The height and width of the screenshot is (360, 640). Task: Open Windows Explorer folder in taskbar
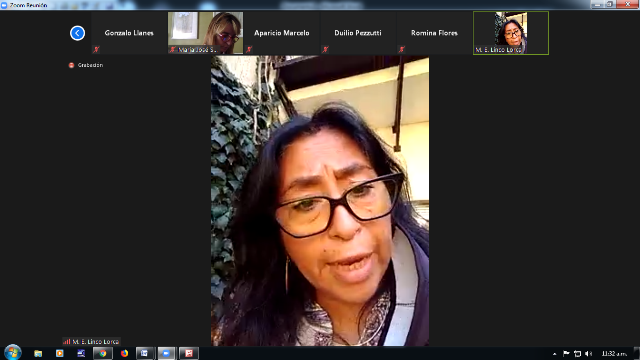click(x=38, y=353)
